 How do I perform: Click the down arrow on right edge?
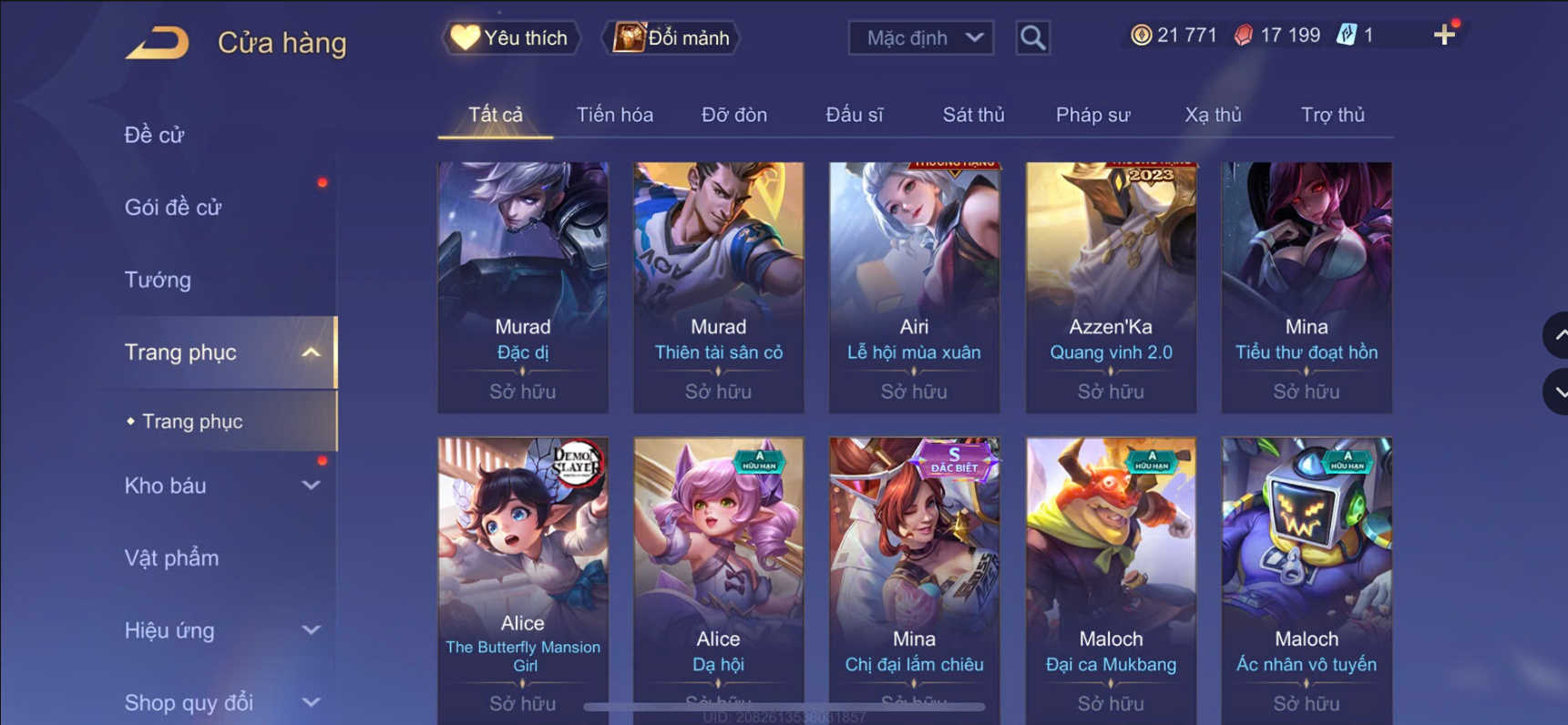tap(1556, 392)
